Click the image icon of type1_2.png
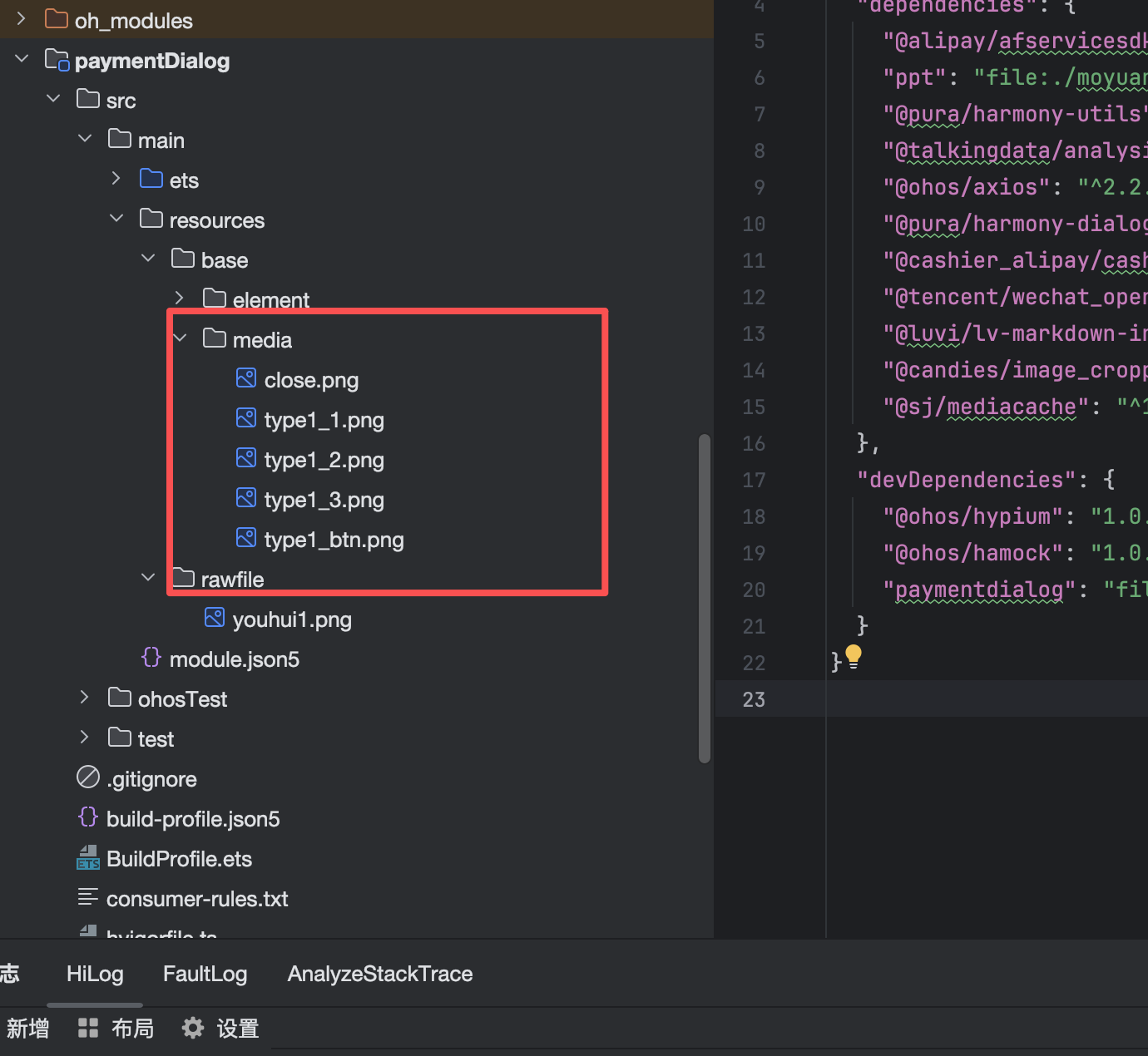 point(246,458)
